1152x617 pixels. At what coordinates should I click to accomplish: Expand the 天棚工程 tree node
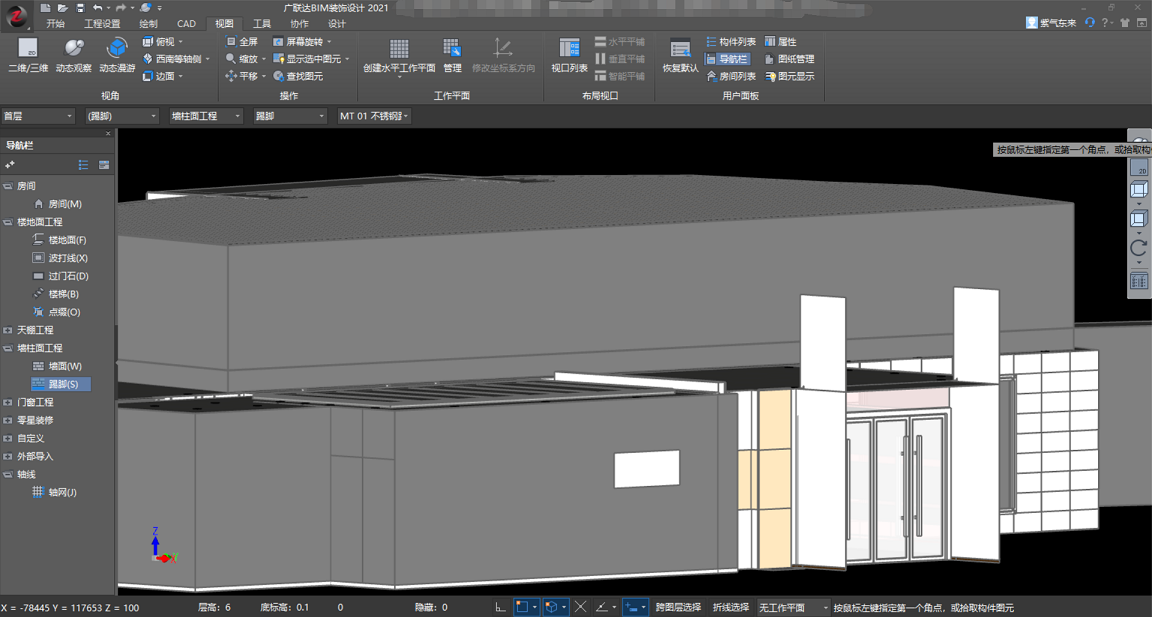click(x=8, y=330)
